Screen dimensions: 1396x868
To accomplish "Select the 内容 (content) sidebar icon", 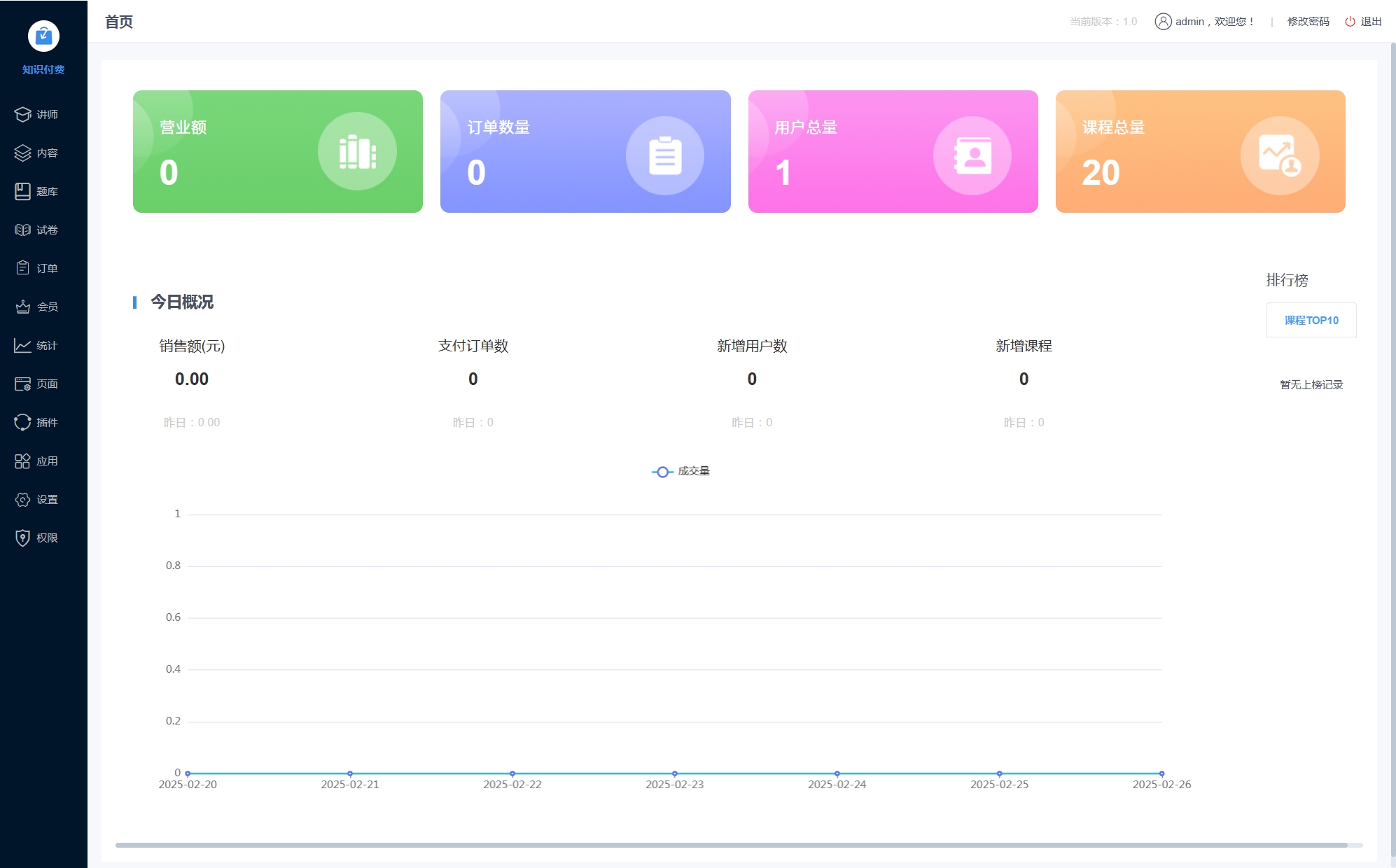I will (x=43, y=153).
